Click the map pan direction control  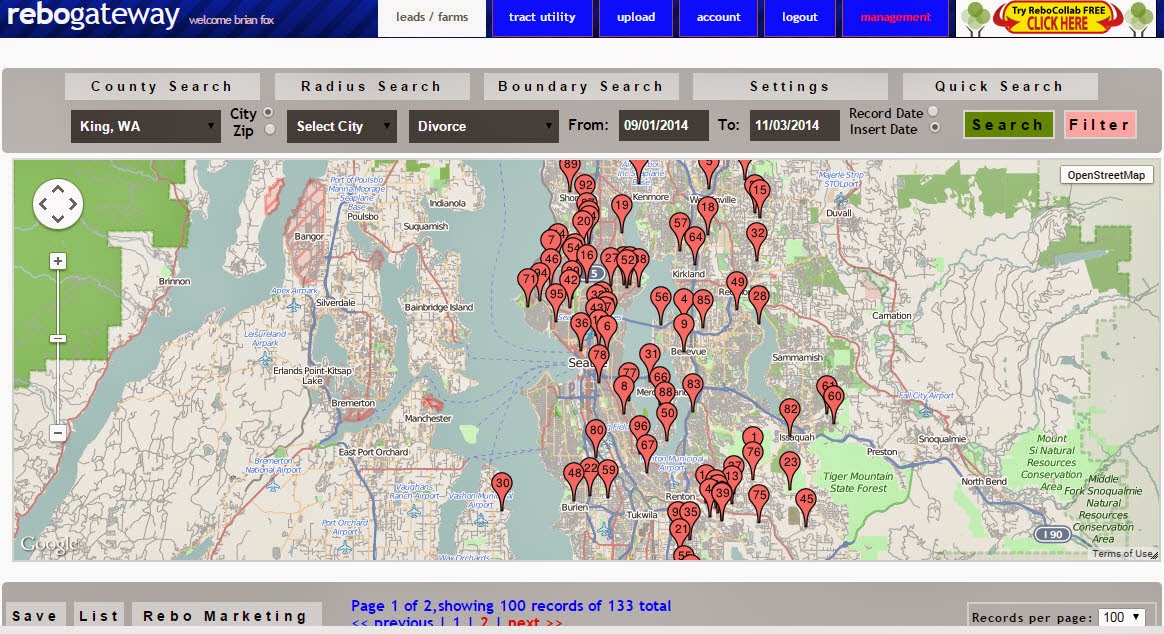(x=57, y=203)
